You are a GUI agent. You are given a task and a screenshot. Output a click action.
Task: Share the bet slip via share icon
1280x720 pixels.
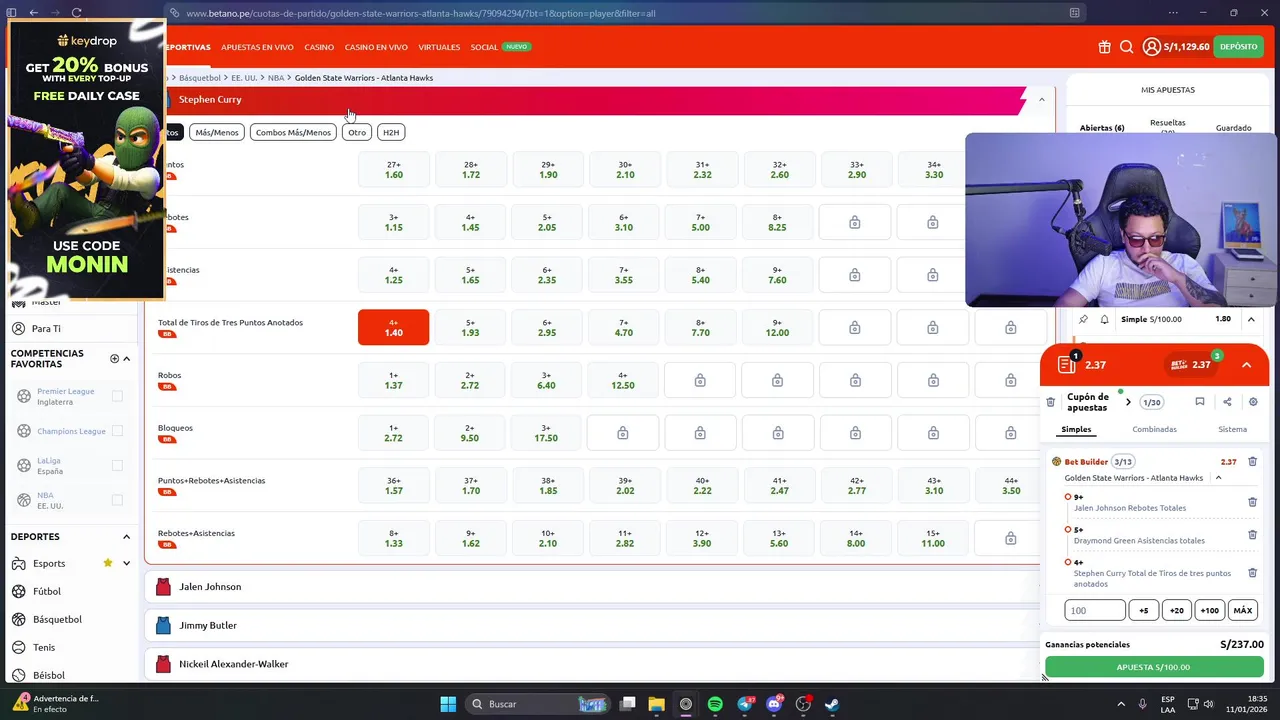(x=1227, y=402)
